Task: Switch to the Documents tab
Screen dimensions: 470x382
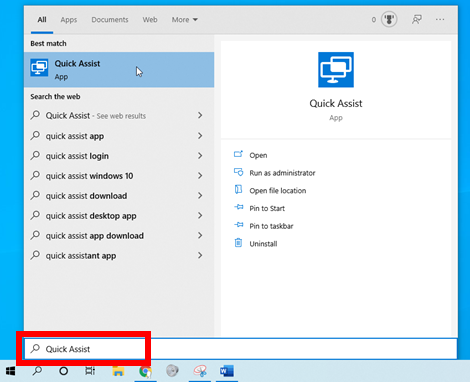Action: coord(110,20)
